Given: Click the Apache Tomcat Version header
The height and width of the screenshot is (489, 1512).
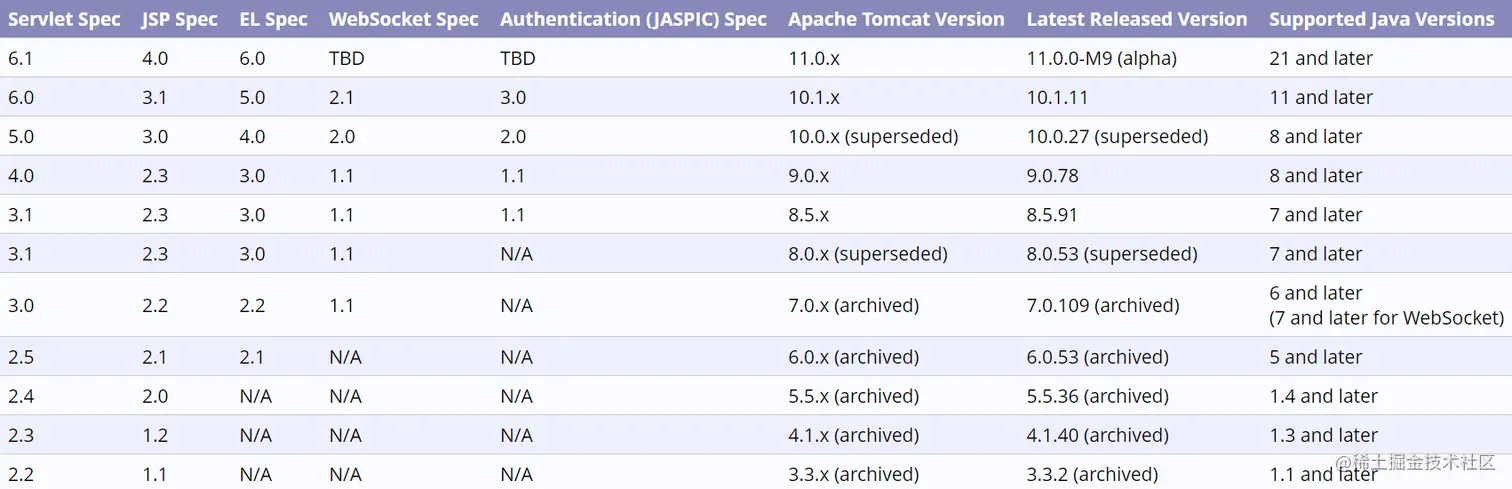Looking at the screenshot, I should tap(896, 19).
